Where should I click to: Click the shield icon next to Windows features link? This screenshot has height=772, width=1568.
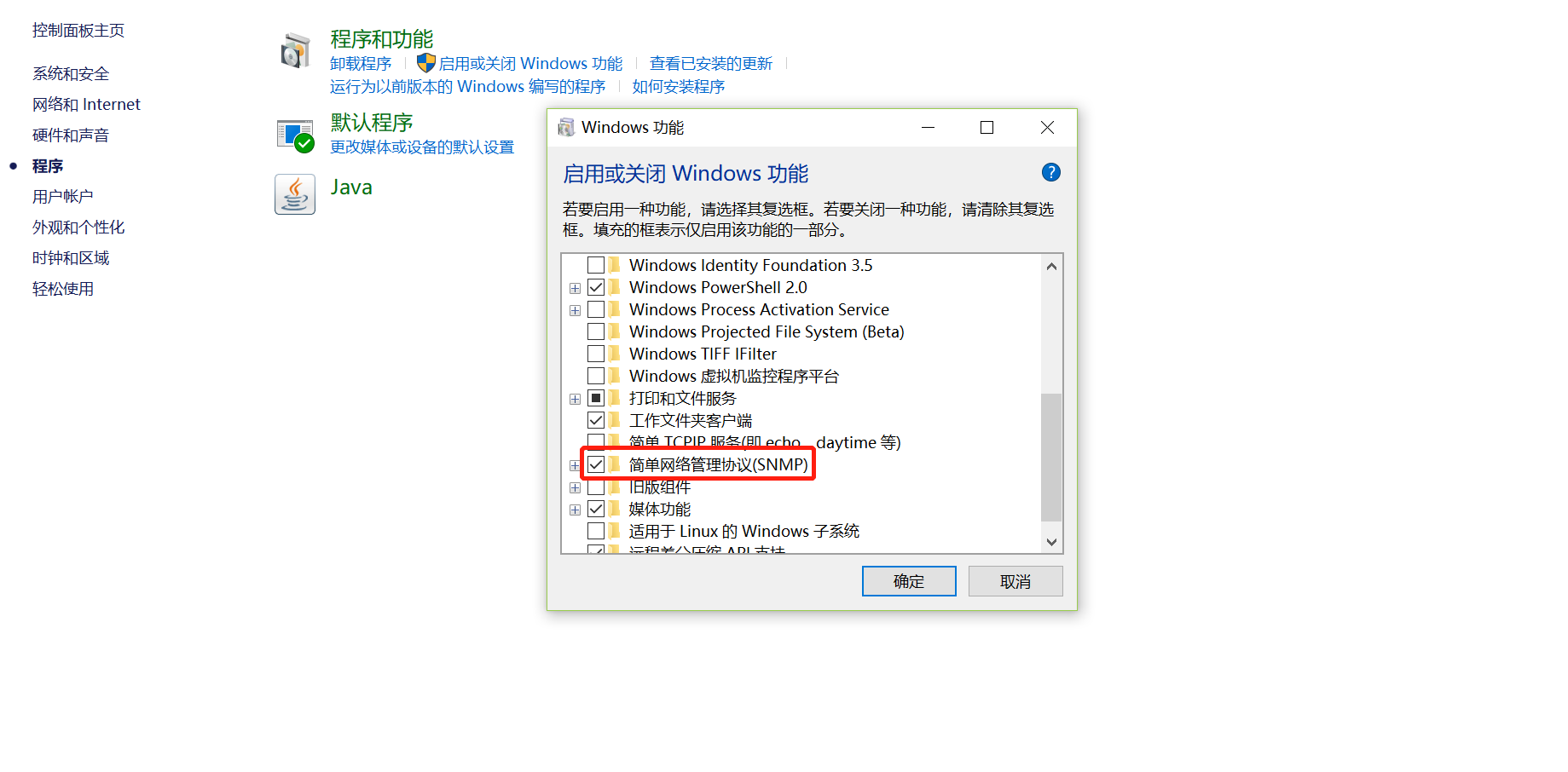pos(425,63)
